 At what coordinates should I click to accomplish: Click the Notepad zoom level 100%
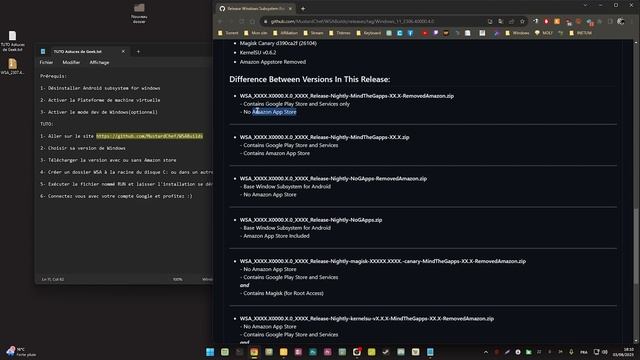(x=178, y=280)
